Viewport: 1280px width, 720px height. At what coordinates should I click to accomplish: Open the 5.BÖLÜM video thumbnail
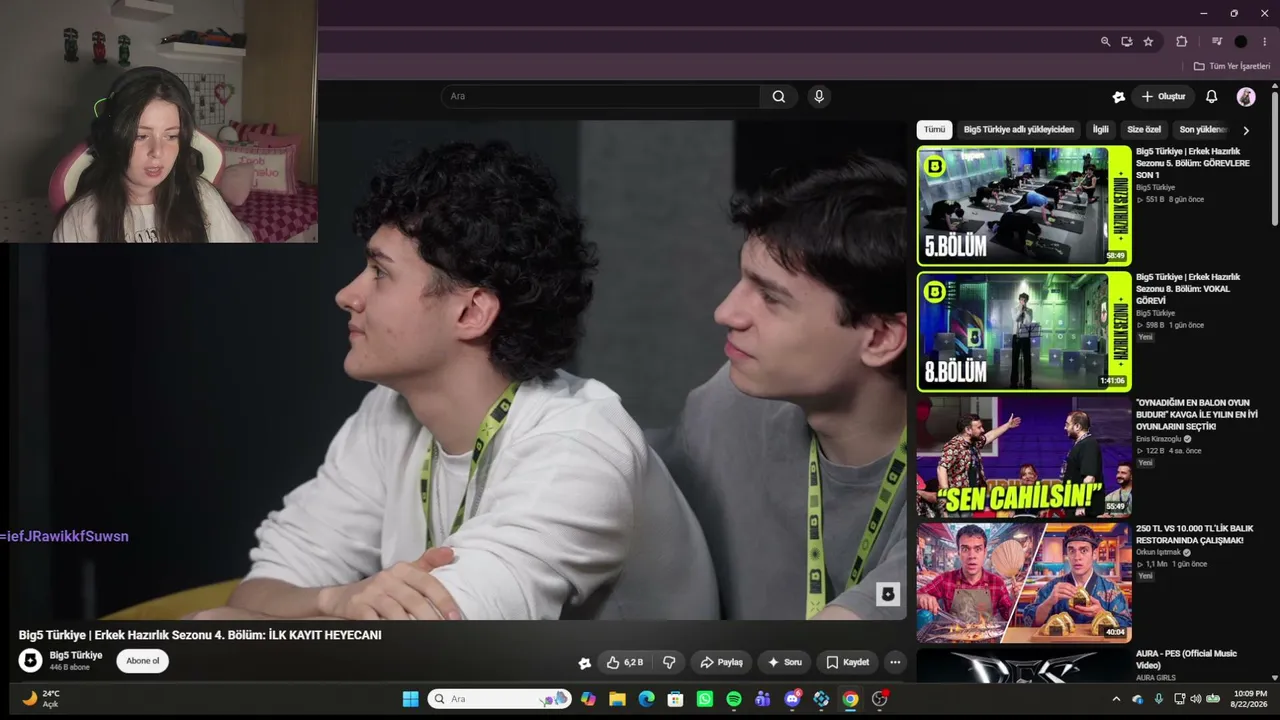tap(1024, 206)
